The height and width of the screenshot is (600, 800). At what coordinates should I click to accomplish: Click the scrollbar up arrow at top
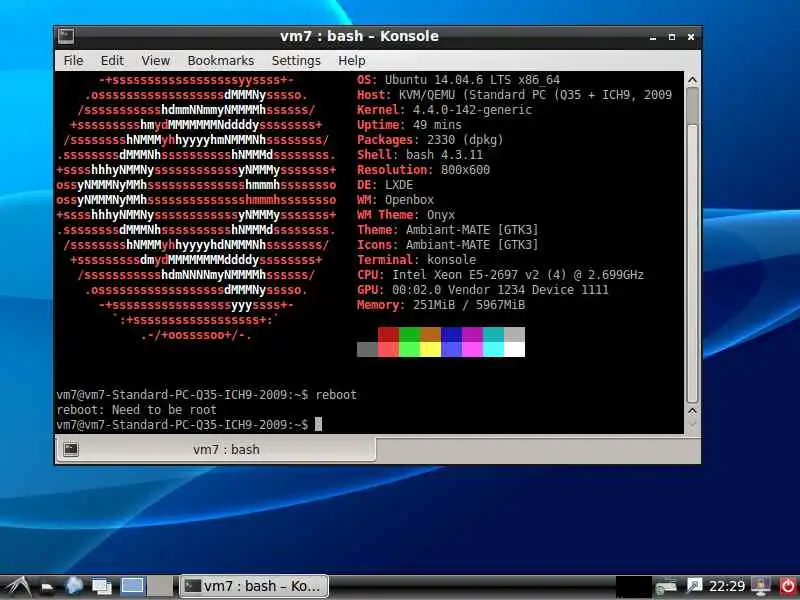pos(692,81)
